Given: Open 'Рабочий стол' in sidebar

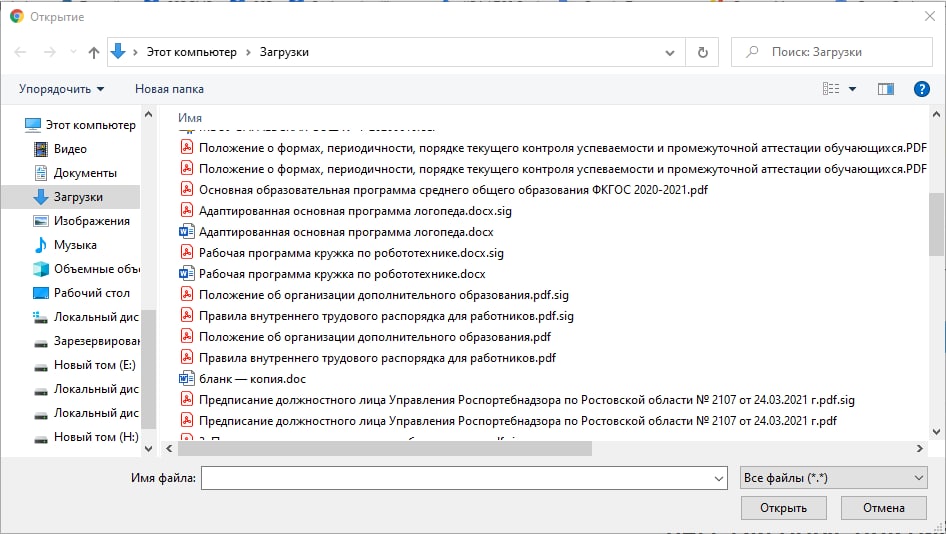Looking at the screenshot, I should 81,293.
